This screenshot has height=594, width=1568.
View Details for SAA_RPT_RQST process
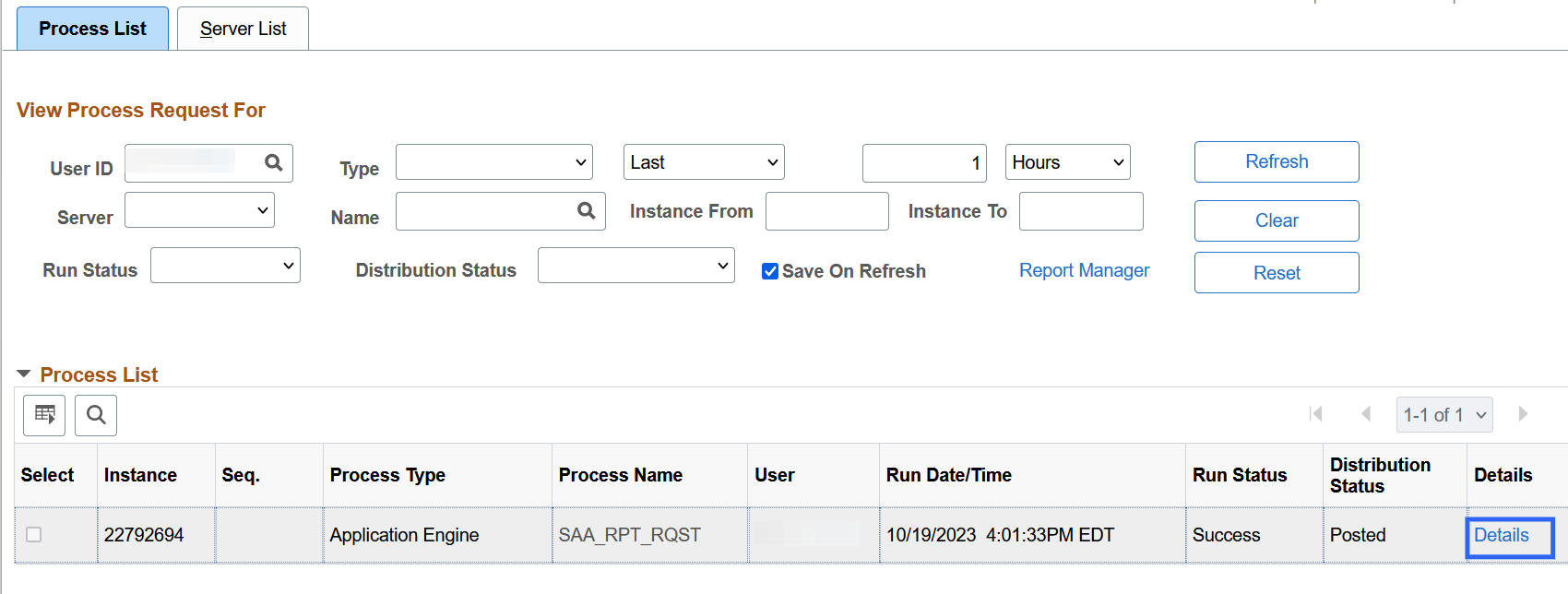(x=1501, y=535)
